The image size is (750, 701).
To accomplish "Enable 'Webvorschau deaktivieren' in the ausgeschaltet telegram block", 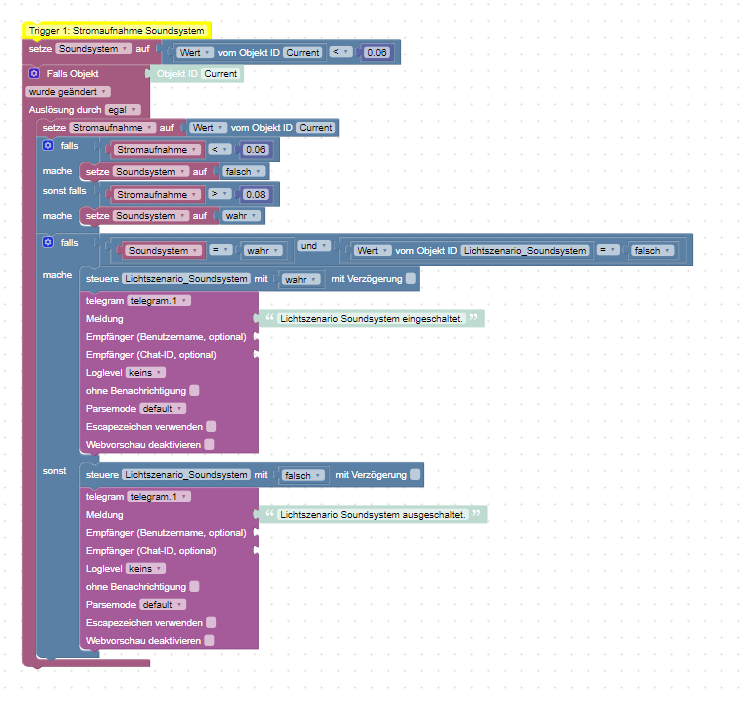I will point(209,641).
